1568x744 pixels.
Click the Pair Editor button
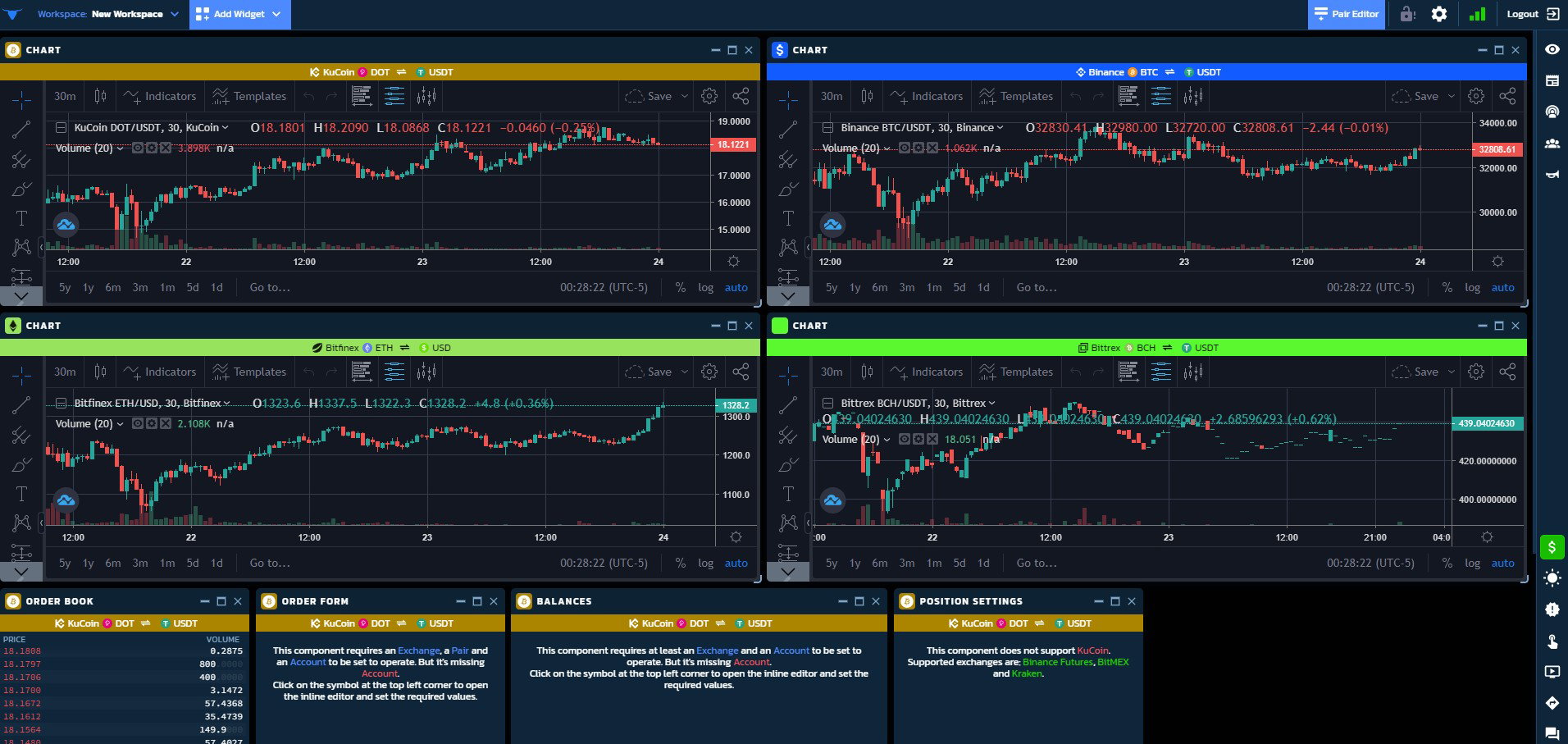(1346, 14)
